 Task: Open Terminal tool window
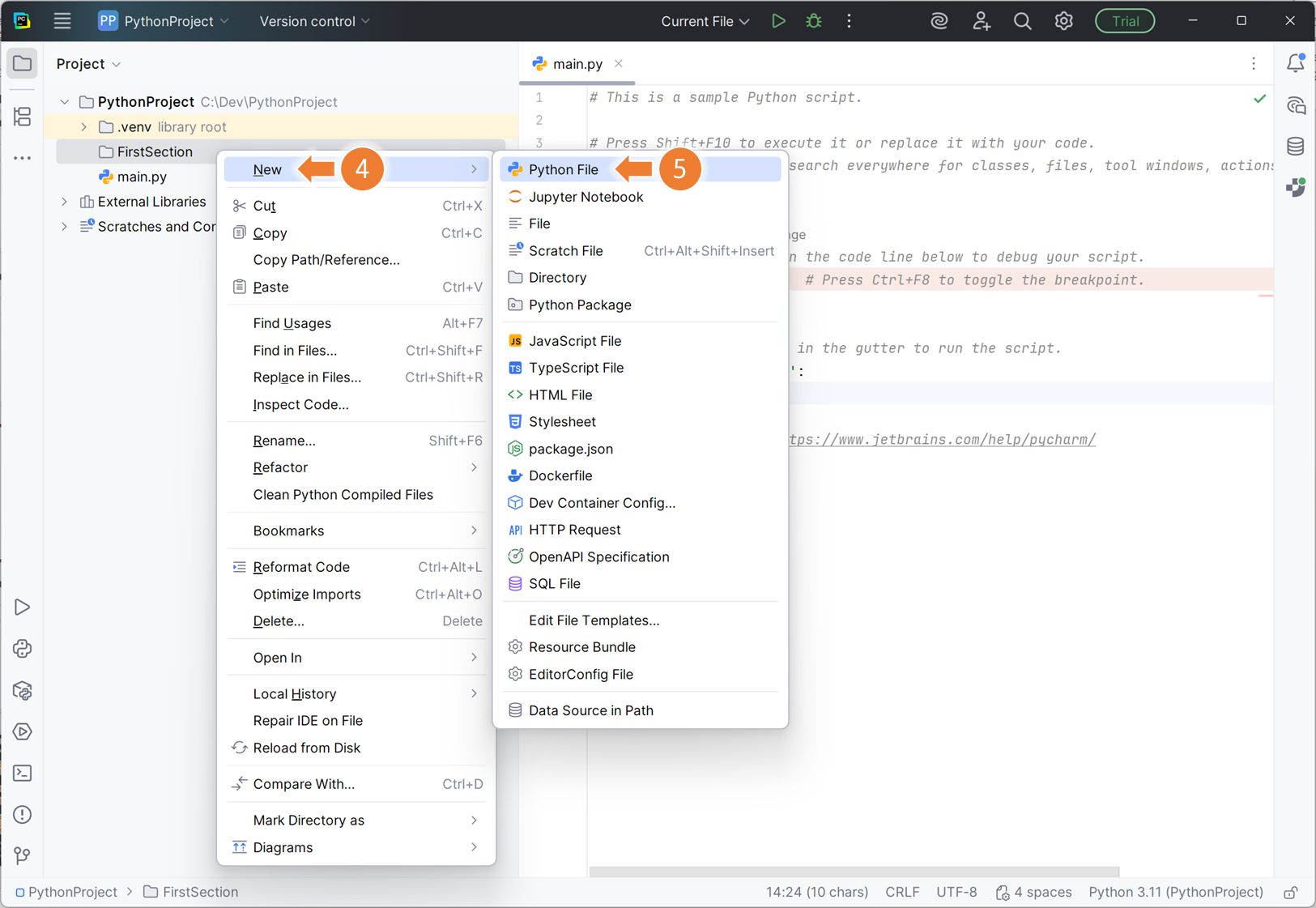point(23,773)
